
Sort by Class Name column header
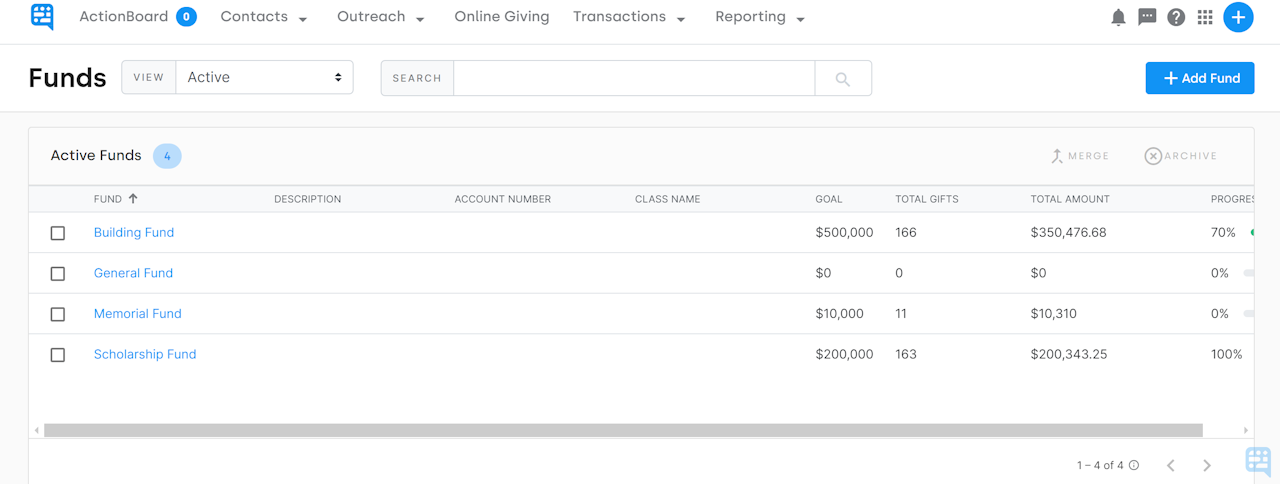pos(668,199)
